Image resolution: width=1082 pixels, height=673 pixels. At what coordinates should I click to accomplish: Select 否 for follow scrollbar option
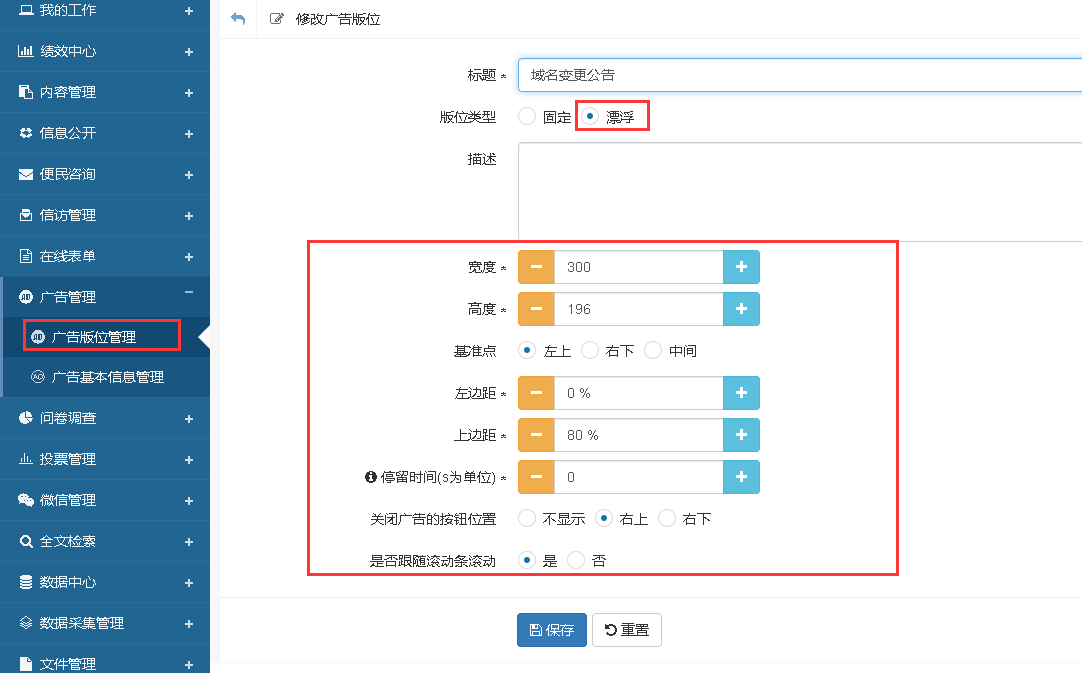[576, 561]
